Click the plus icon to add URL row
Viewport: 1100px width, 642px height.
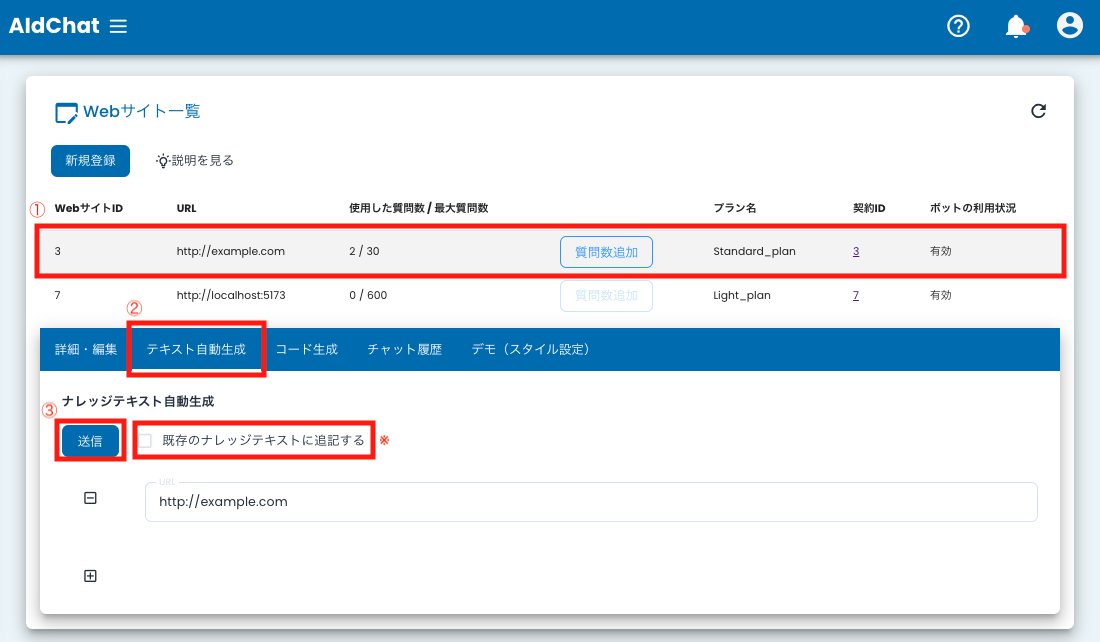pyautogui.click(x=90, y=576)
